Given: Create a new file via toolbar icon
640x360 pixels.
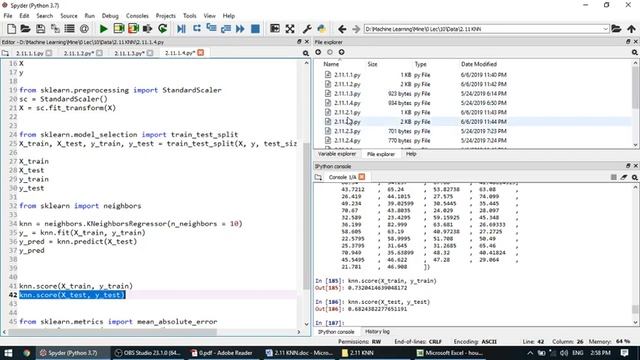Looking at the screenshot, I should [x=11, y=29].
